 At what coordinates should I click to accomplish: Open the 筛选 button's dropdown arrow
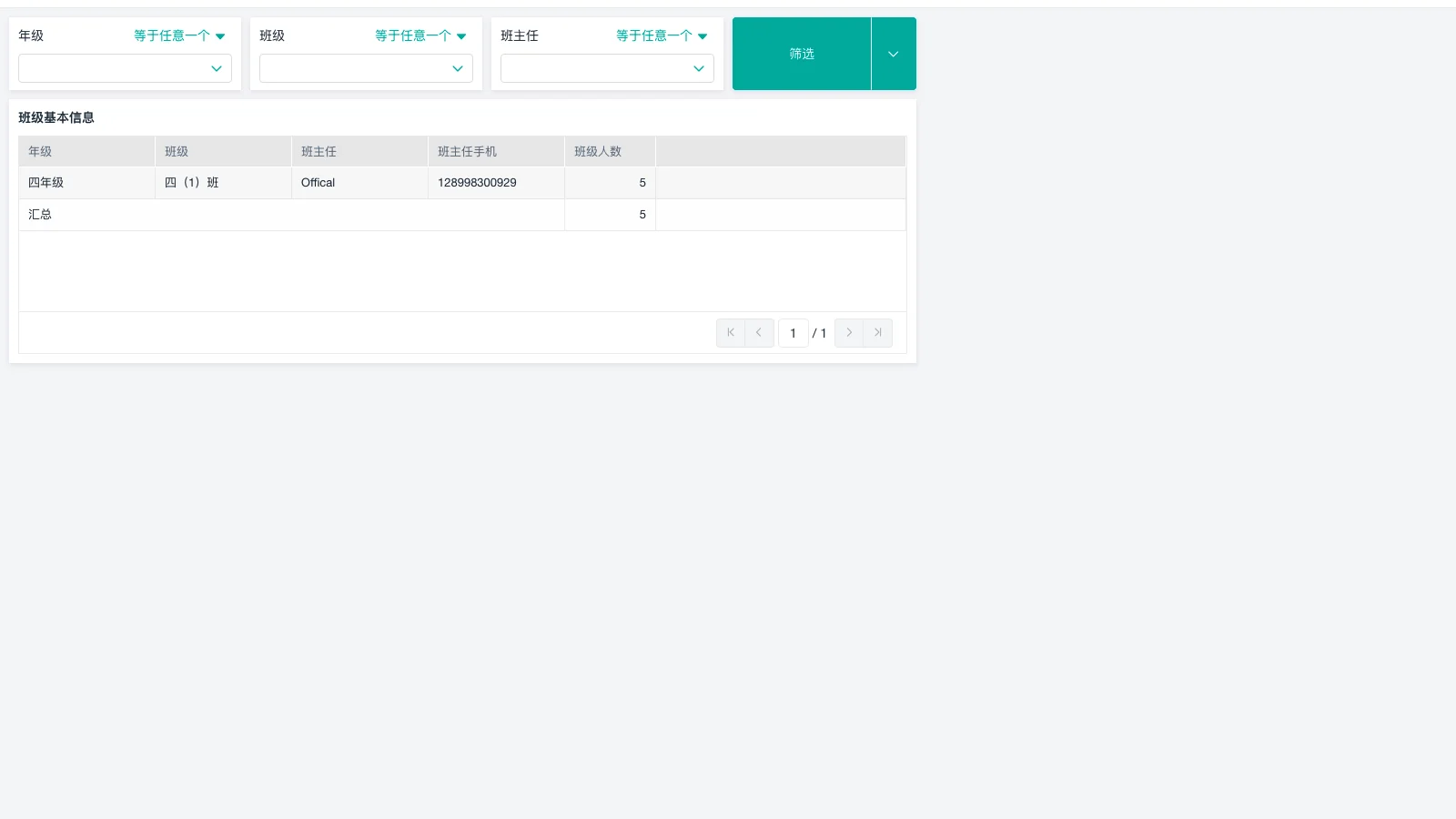pos(893,53)
